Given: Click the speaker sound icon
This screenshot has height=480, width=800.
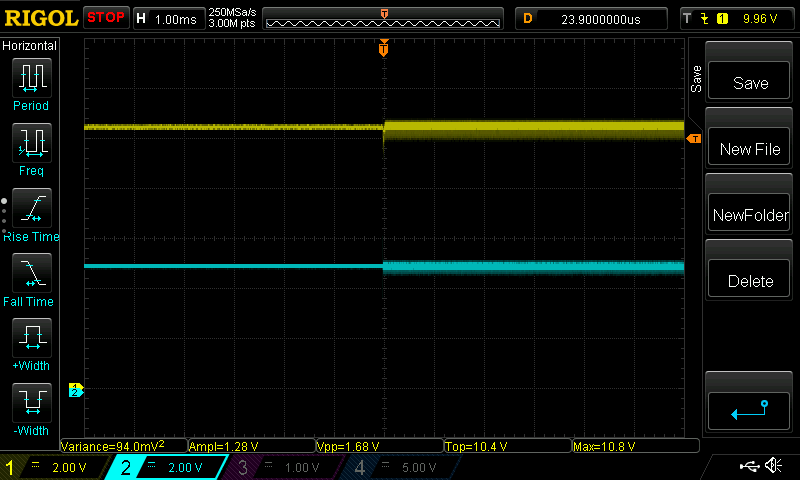Looking at the screenshot, I should tap(774, 465).
